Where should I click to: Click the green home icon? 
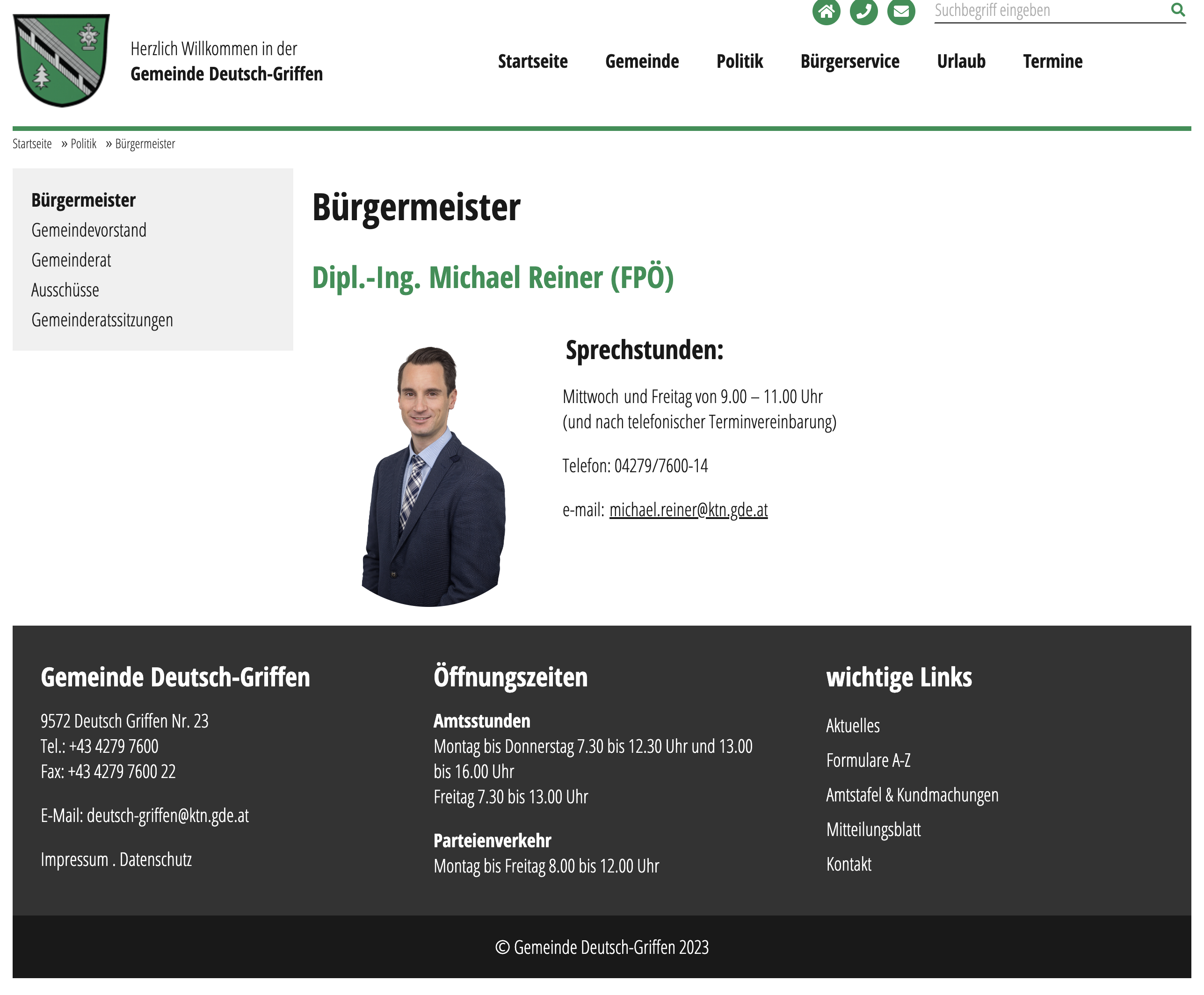(x=826, y=11)
